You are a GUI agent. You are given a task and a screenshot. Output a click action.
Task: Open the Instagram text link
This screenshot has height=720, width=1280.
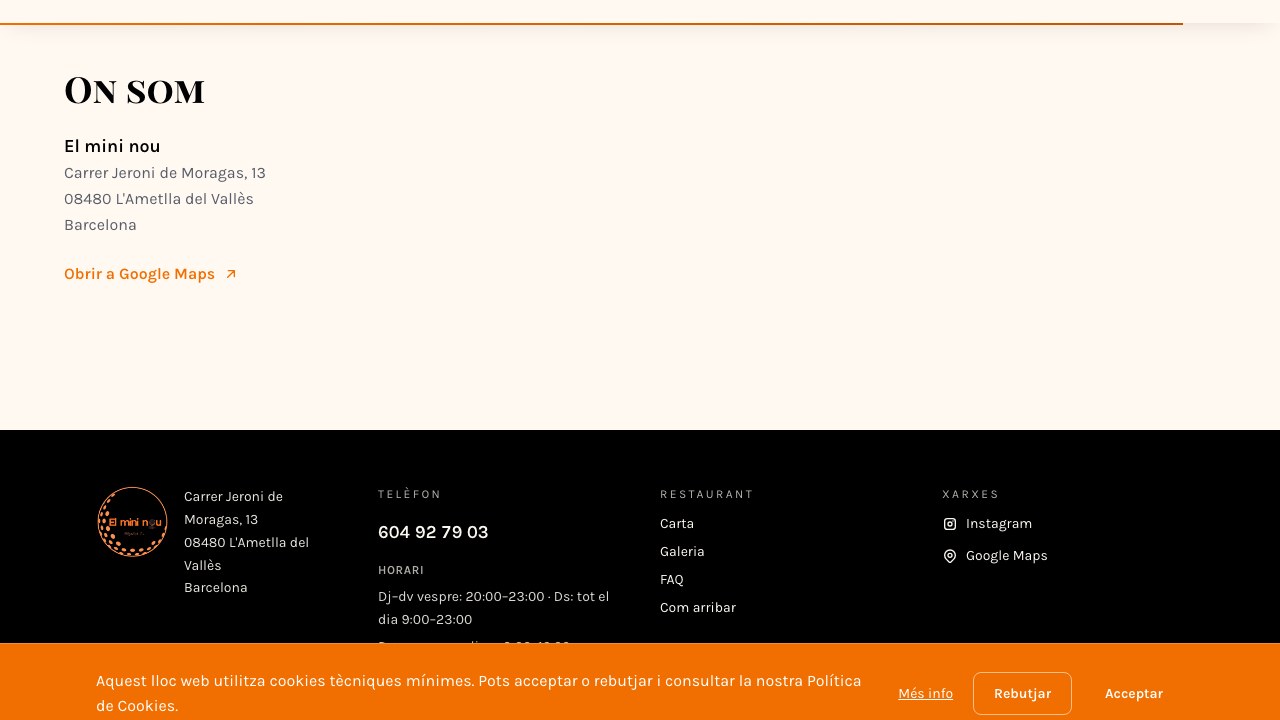click(x=999, y=524)
